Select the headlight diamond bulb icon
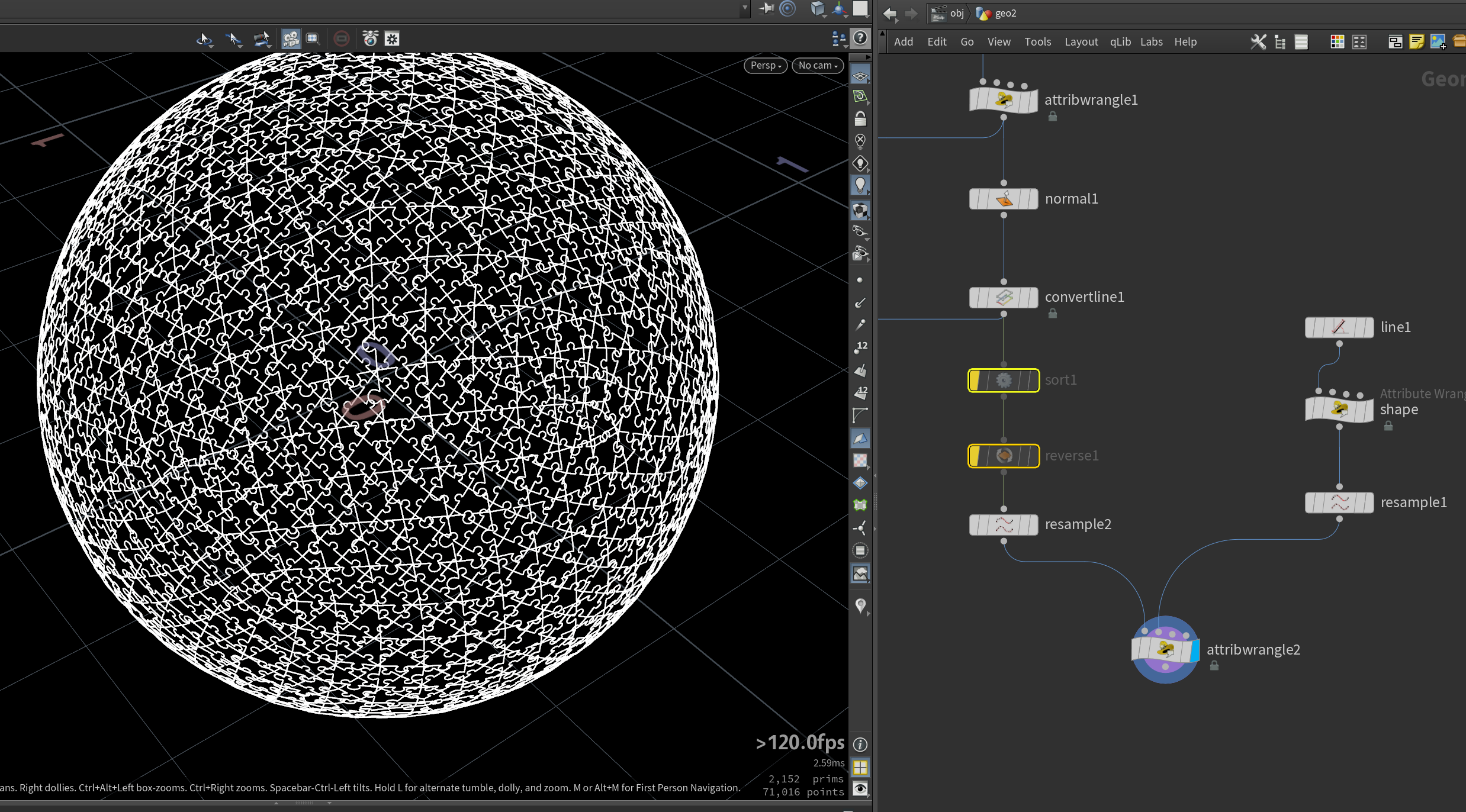Viewport: 1466px width, 812px height. coord(860,164)
